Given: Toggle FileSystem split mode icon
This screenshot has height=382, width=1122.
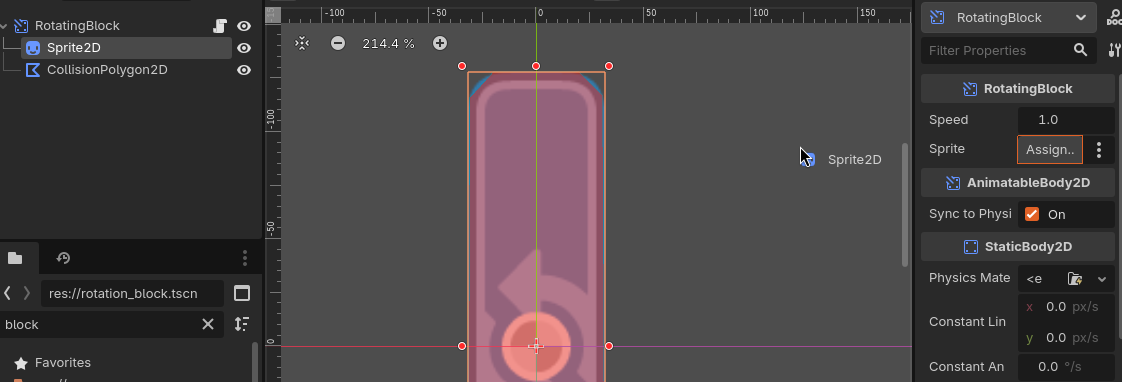Looking at the screenshot, I should 243,293.
